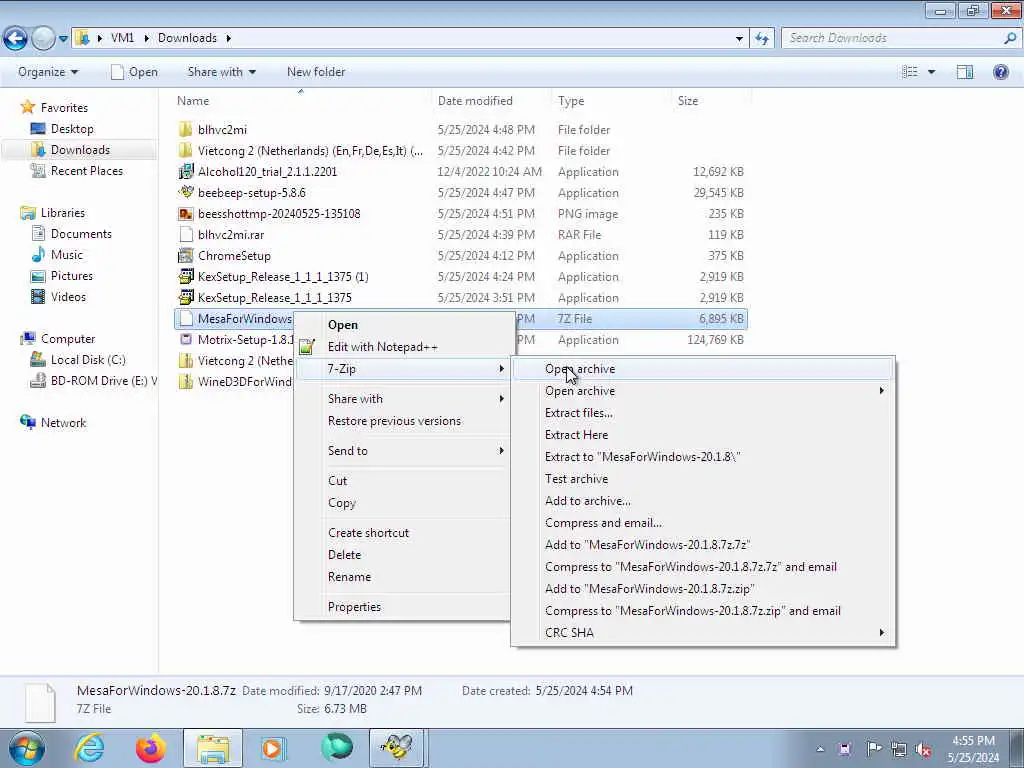Toggle the preview pane icon
Image resolution: width=1024 pixels, height=768 pixels.
click(x=965, y=72)
